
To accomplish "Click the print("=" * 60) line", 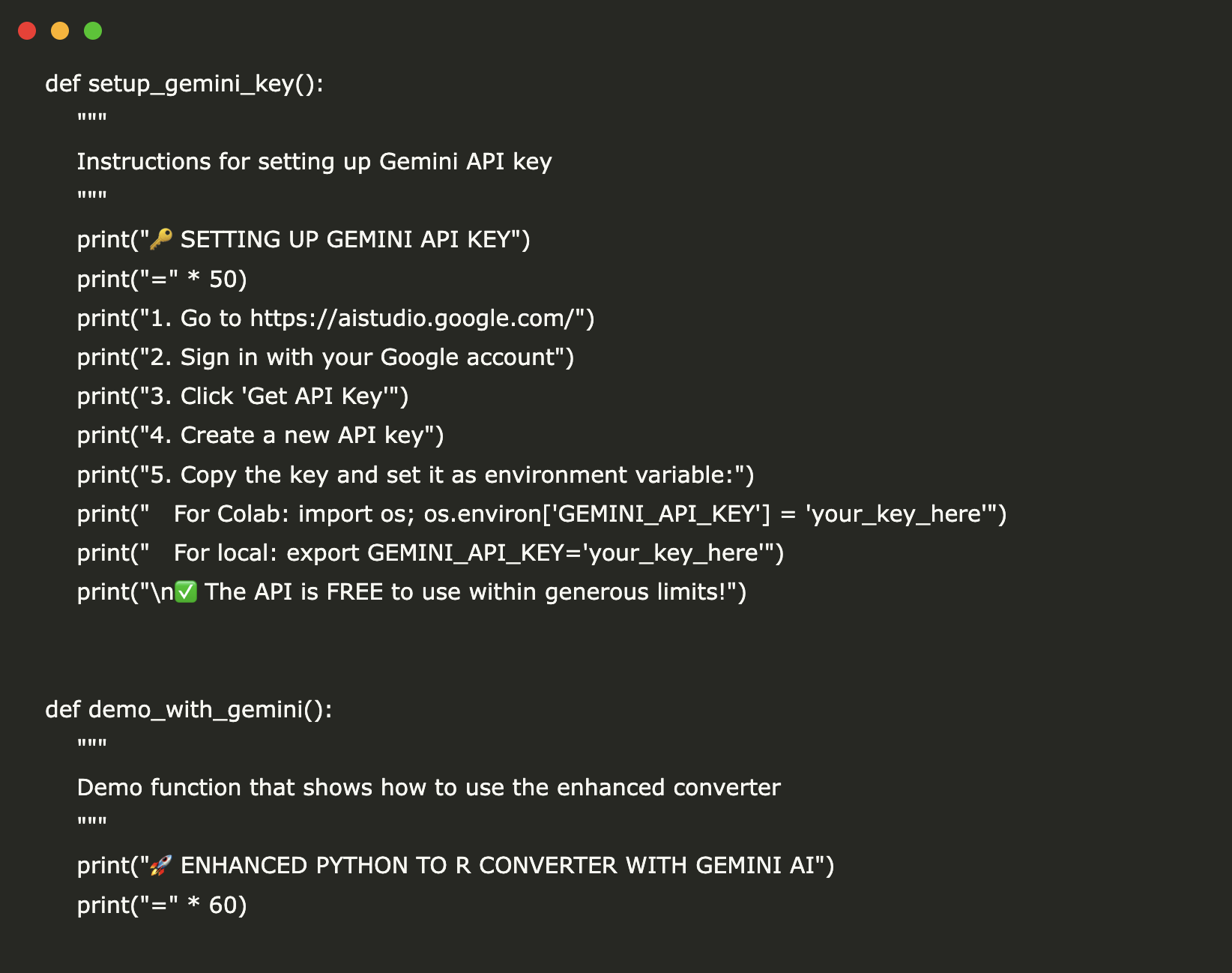I will pos(162,906).
